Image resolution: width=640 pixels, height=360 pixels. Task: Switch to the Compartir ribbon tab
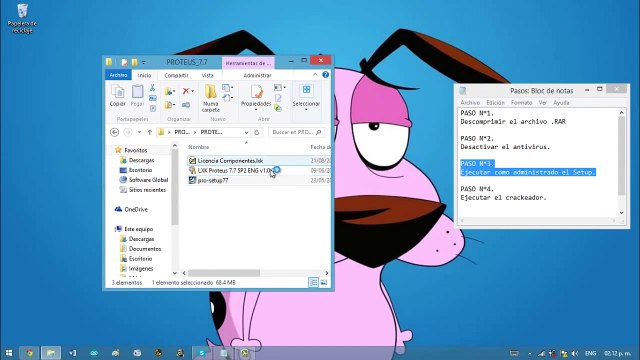pos(176,76)
